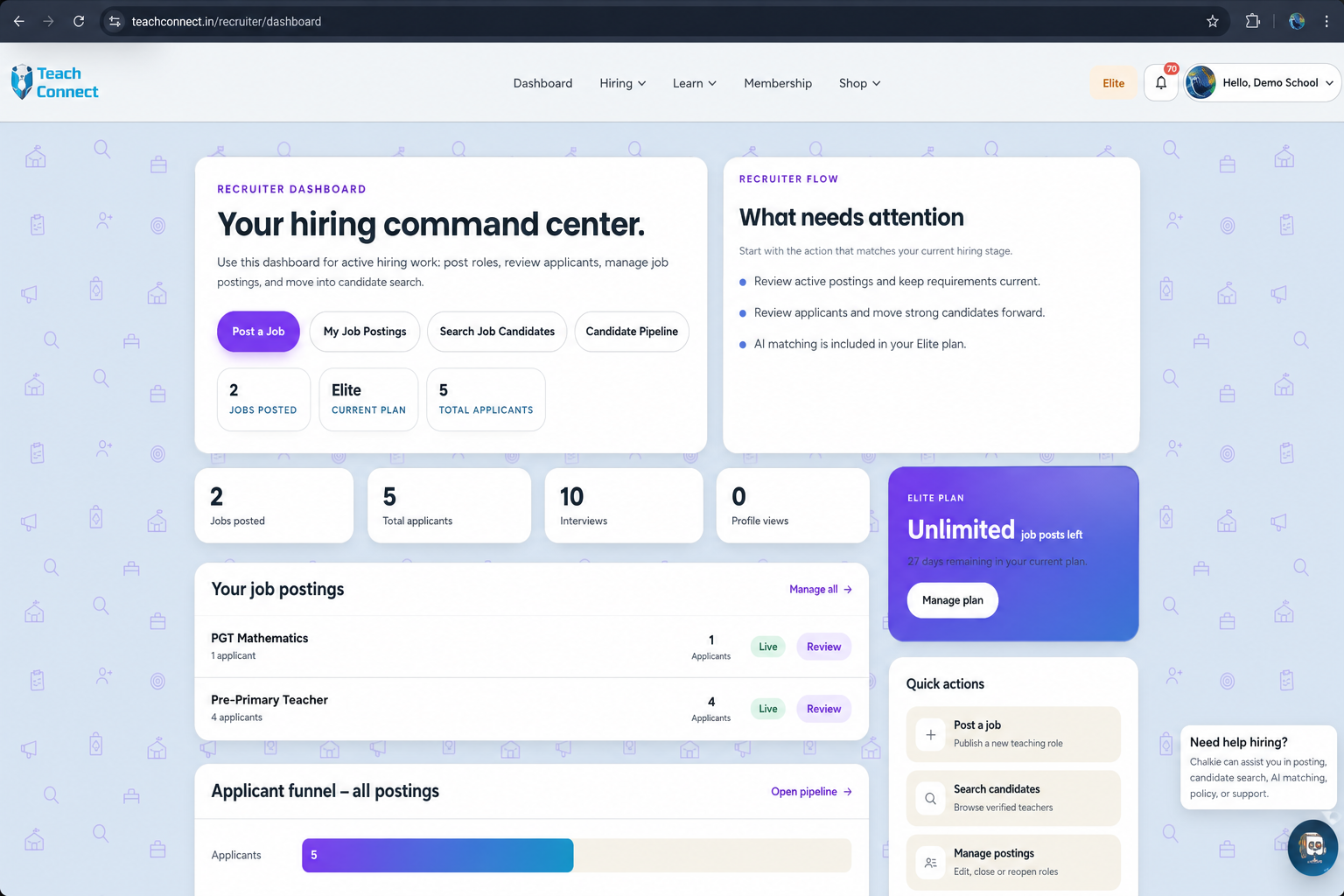Viewport: 1344px width, 896px height.
Task: Click the Live badge for PGT Mathematics
Action: coord(768,647)
